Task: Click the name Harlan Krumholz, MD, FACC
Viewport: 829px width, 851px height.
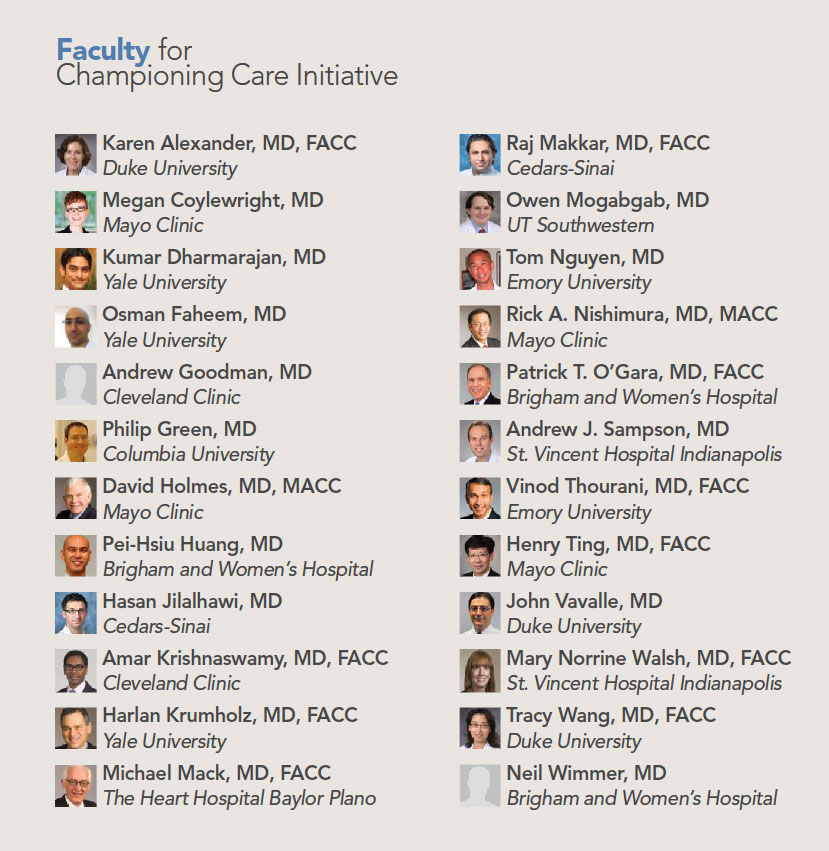Action: click(230, 715)
